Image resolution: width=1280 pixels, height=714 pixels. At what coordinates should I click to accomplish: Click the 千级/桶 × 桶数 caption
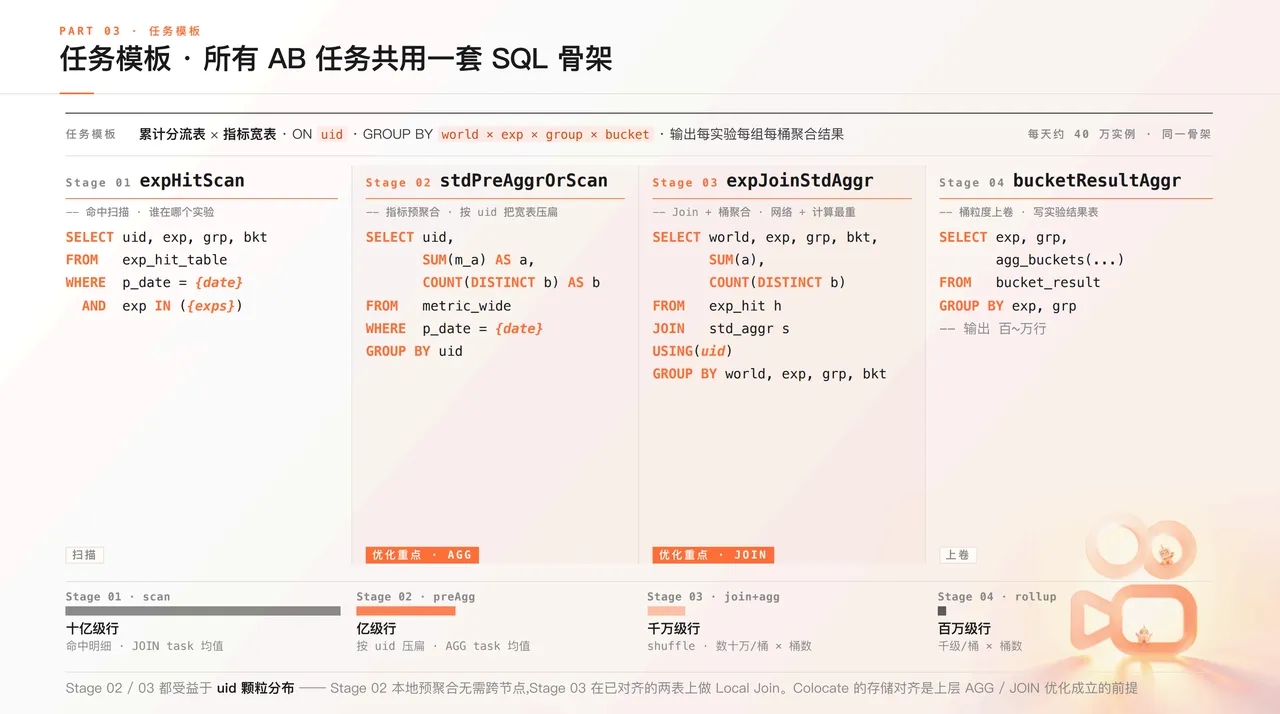pos(980,646)
